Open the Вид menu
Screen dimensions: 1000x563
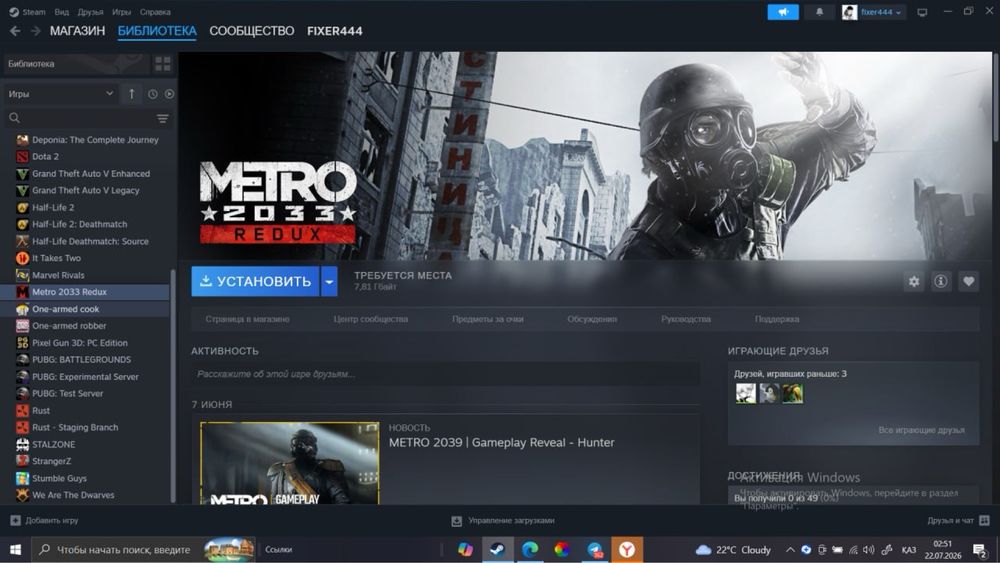tap(61, 11)
